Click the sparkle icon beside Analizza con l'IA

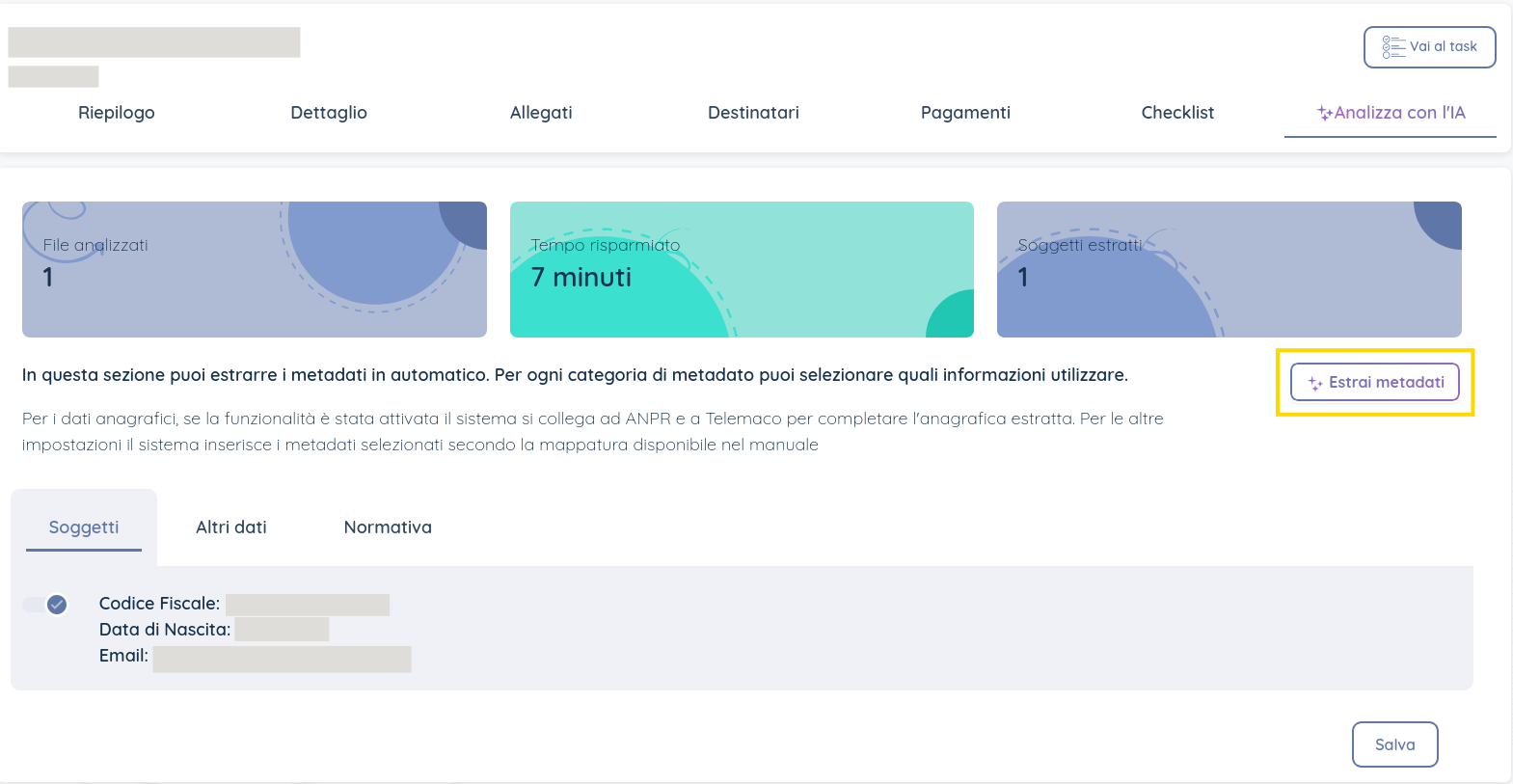pyautogui.click(x=1325, y=113)
